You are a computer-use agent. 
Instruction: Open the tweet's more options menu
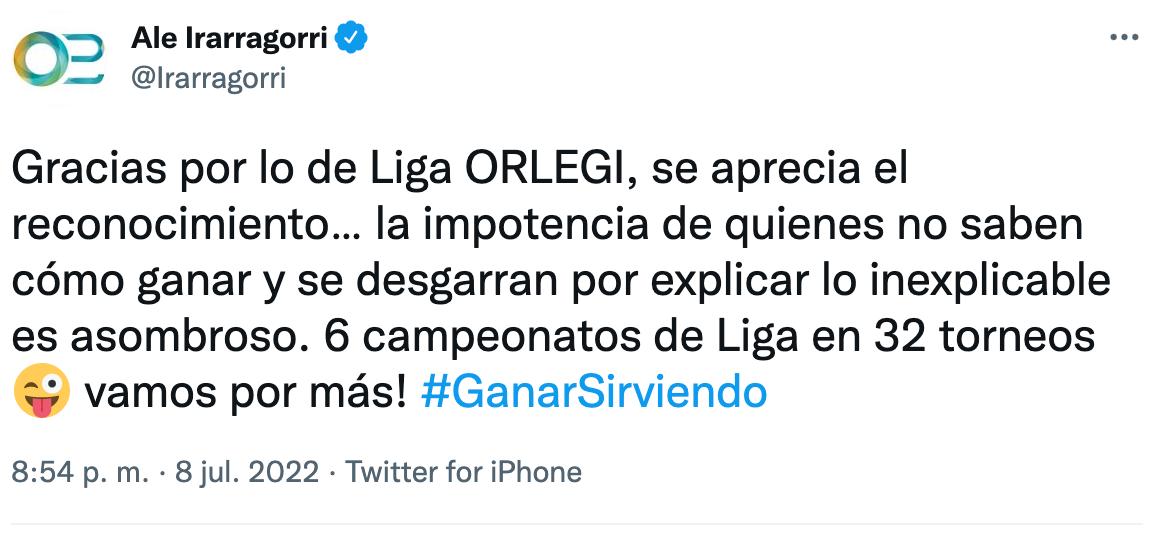(1125, 37)
